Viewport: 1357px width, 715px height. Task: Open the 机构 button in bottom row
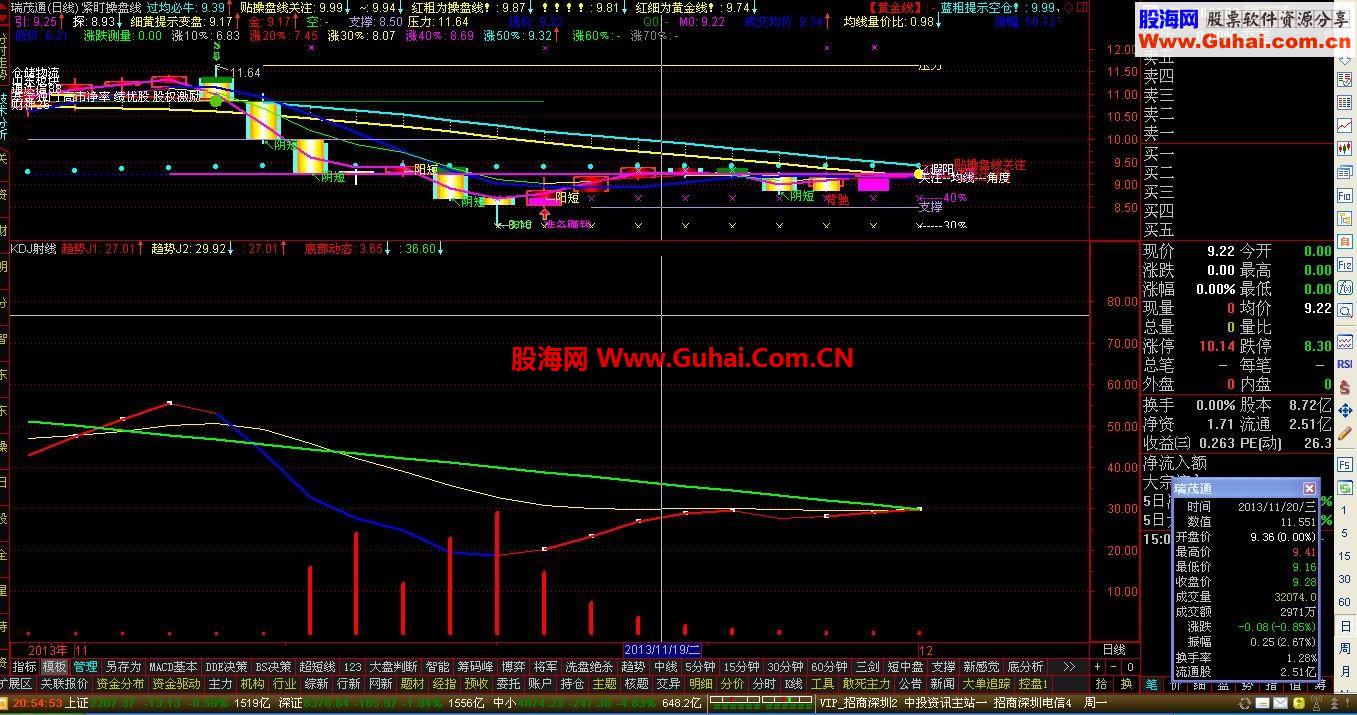pyautogui.click(x=252, y=684)
